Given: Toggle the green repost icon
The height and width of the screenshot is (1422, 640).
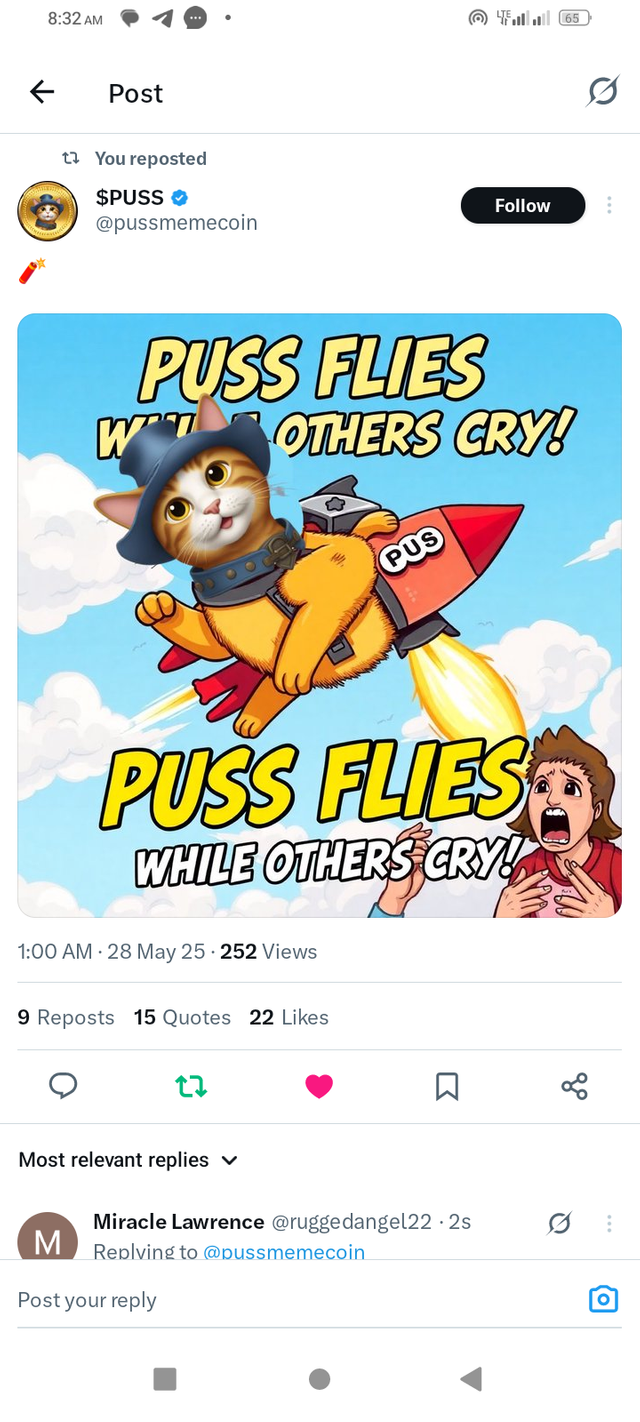Looking at the screenshot, I should click(191, 1086).
